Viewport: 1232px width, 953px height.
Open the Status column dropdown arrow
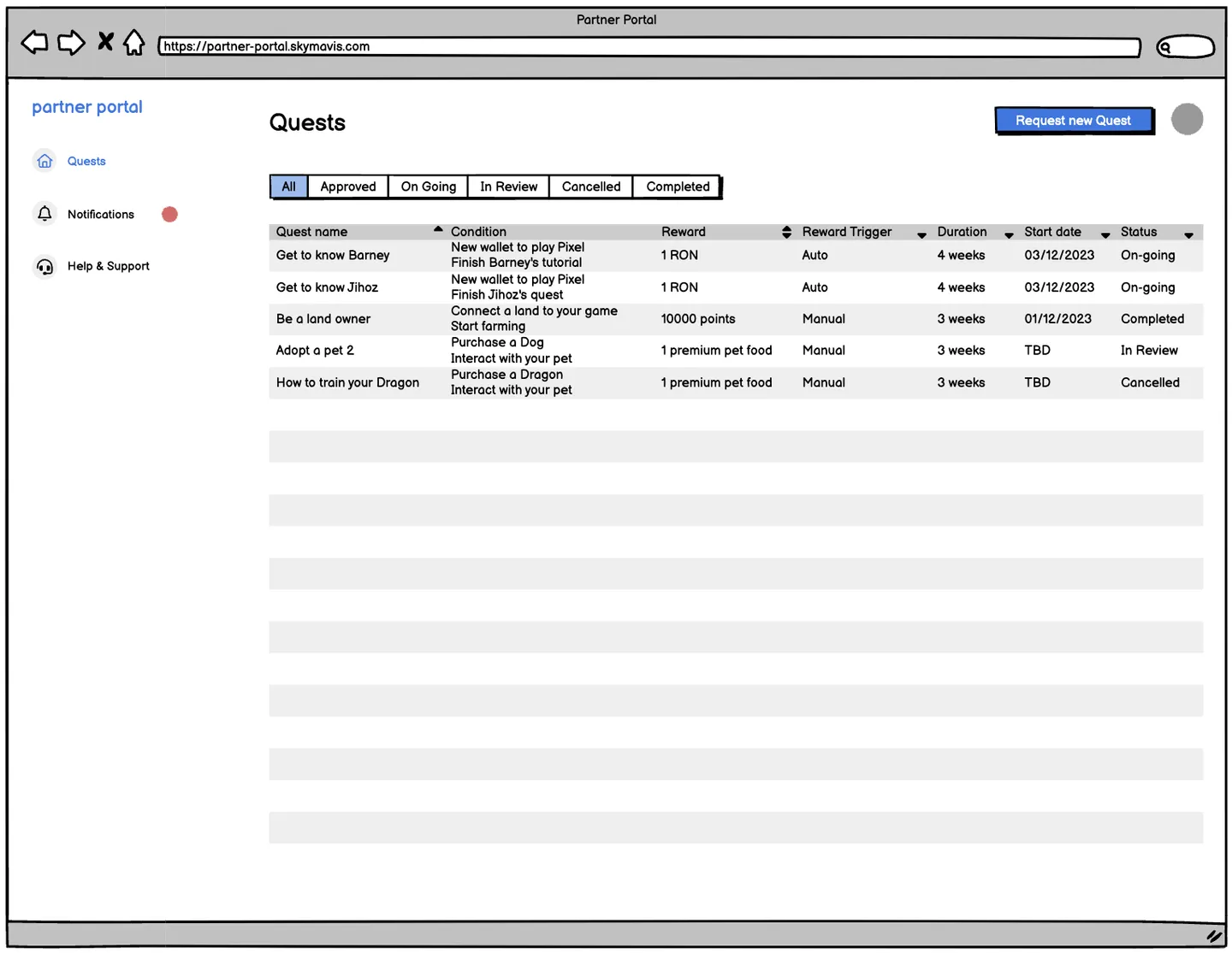point(1188,234)
